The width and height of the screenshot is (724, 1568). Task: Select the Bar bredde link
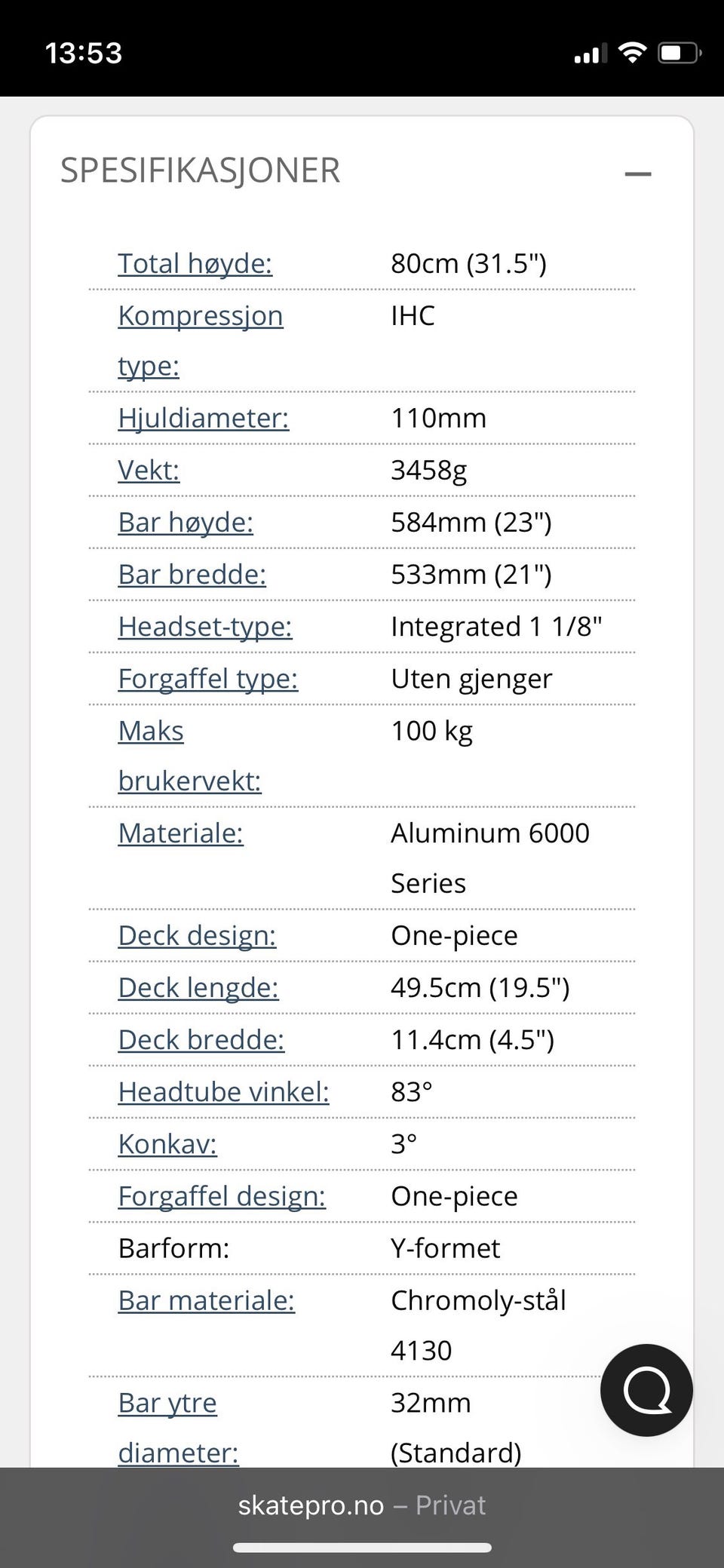[192, 574]
